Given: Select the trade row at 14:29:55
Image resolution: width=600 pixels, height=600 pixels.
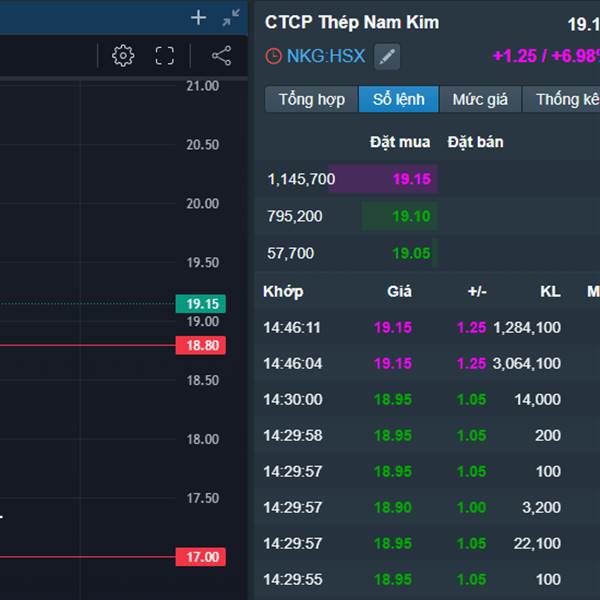Looking at the screenshot, I should tap(427, 579).
